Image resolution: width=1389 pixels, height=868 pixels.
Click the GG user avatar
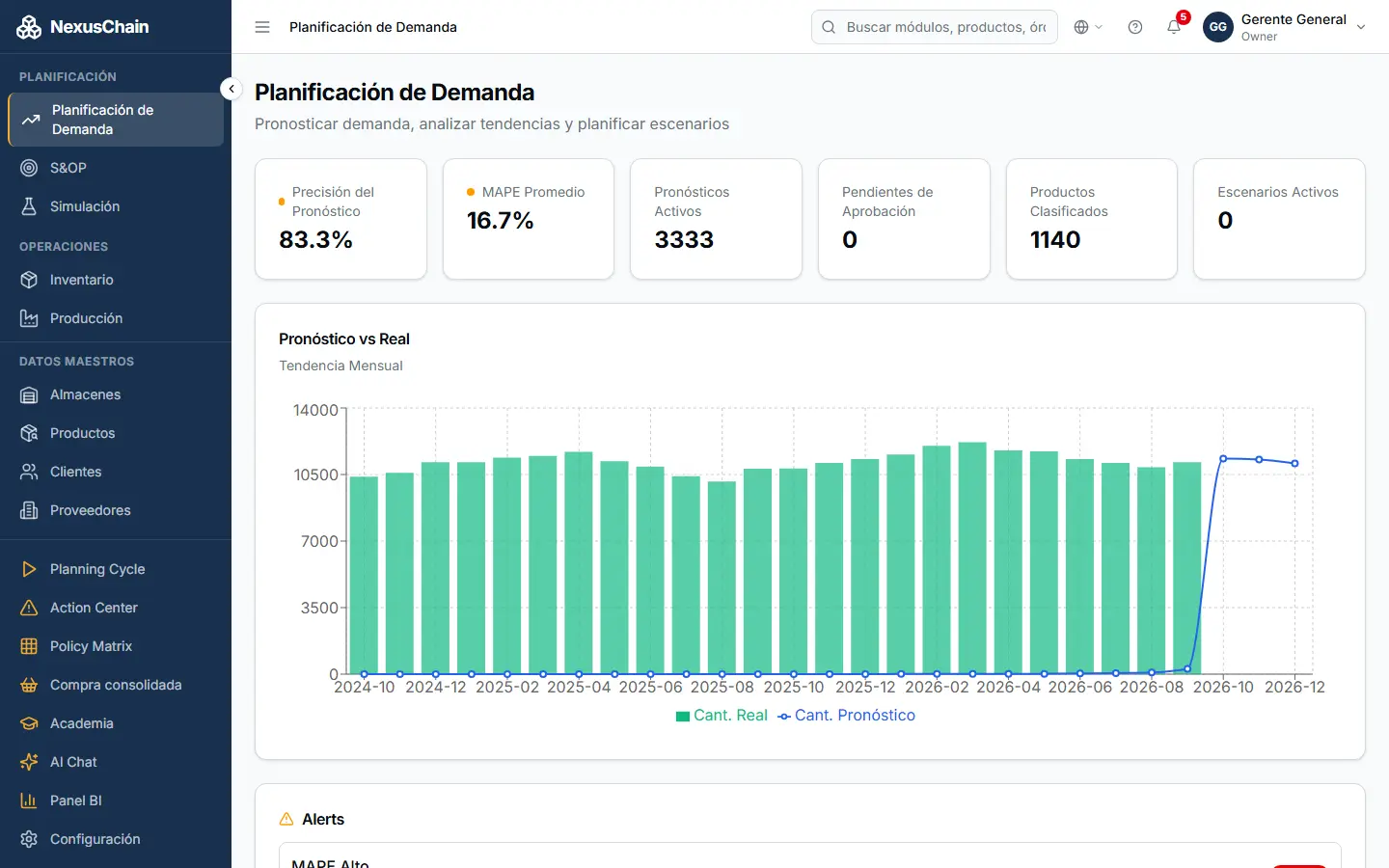1218,27
